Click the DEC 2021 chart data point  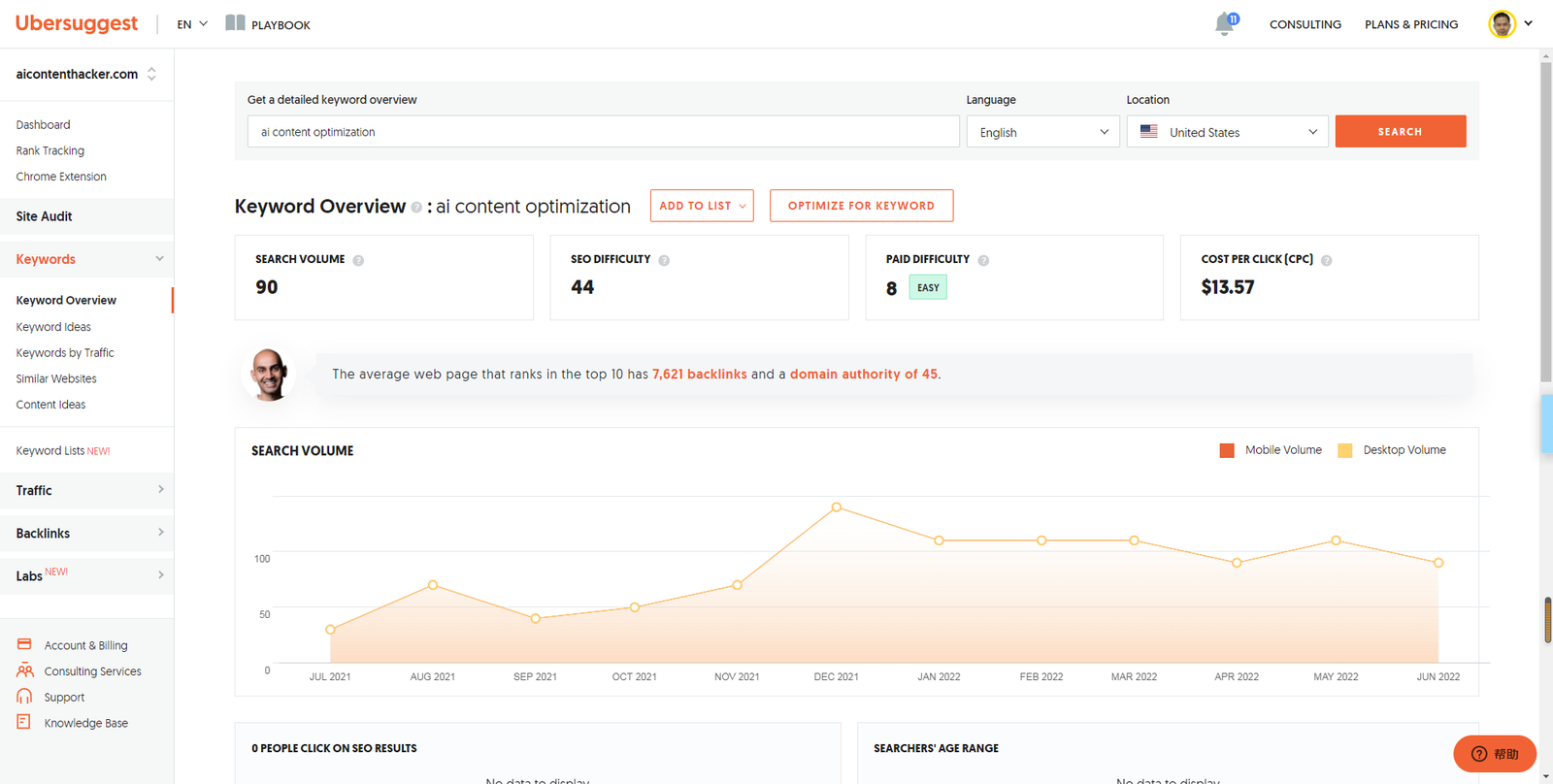(836, 507)
